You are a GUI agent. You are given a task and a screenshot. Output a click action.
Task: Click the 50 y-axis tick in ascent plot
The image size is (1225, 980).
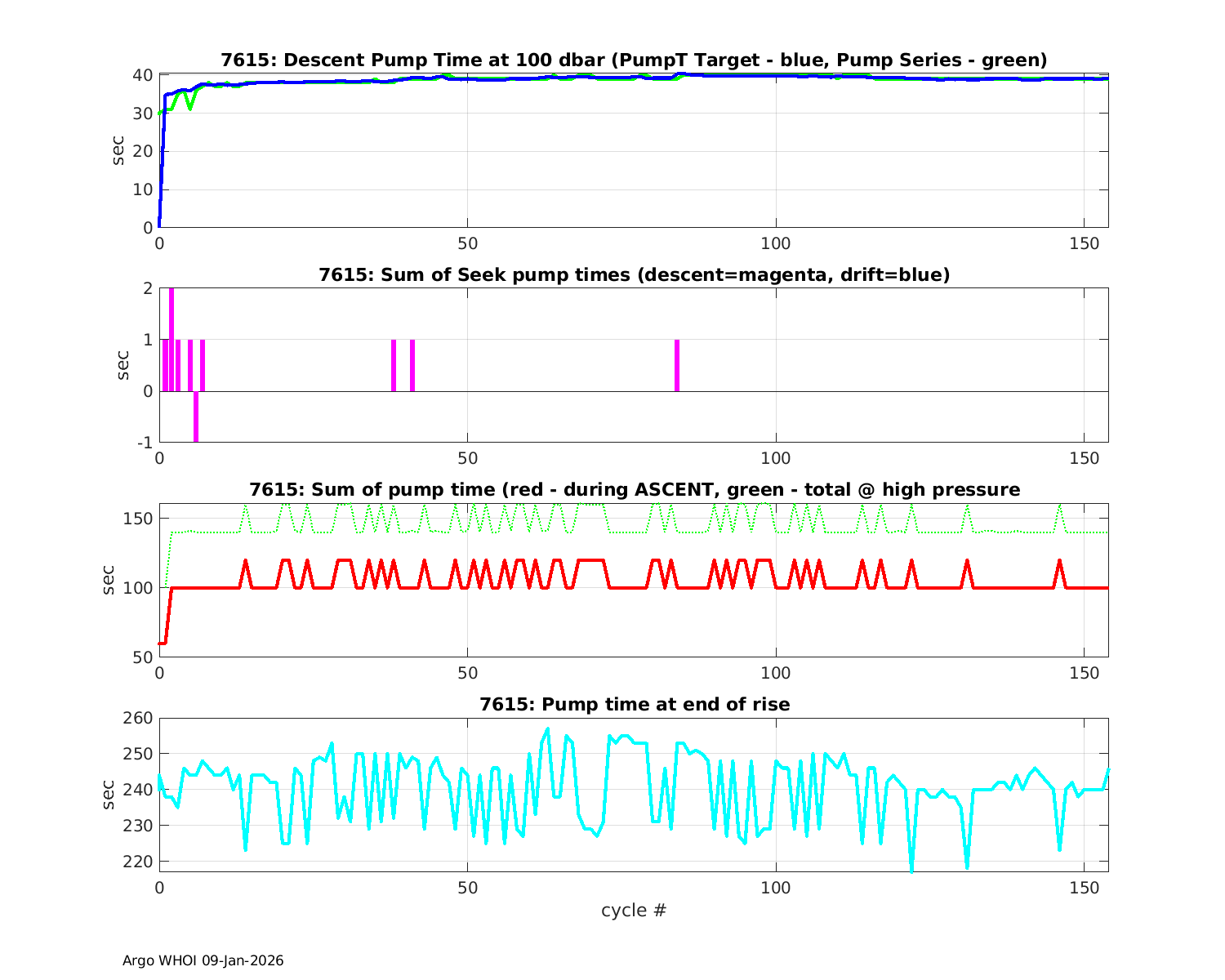[x=144, y=657]
